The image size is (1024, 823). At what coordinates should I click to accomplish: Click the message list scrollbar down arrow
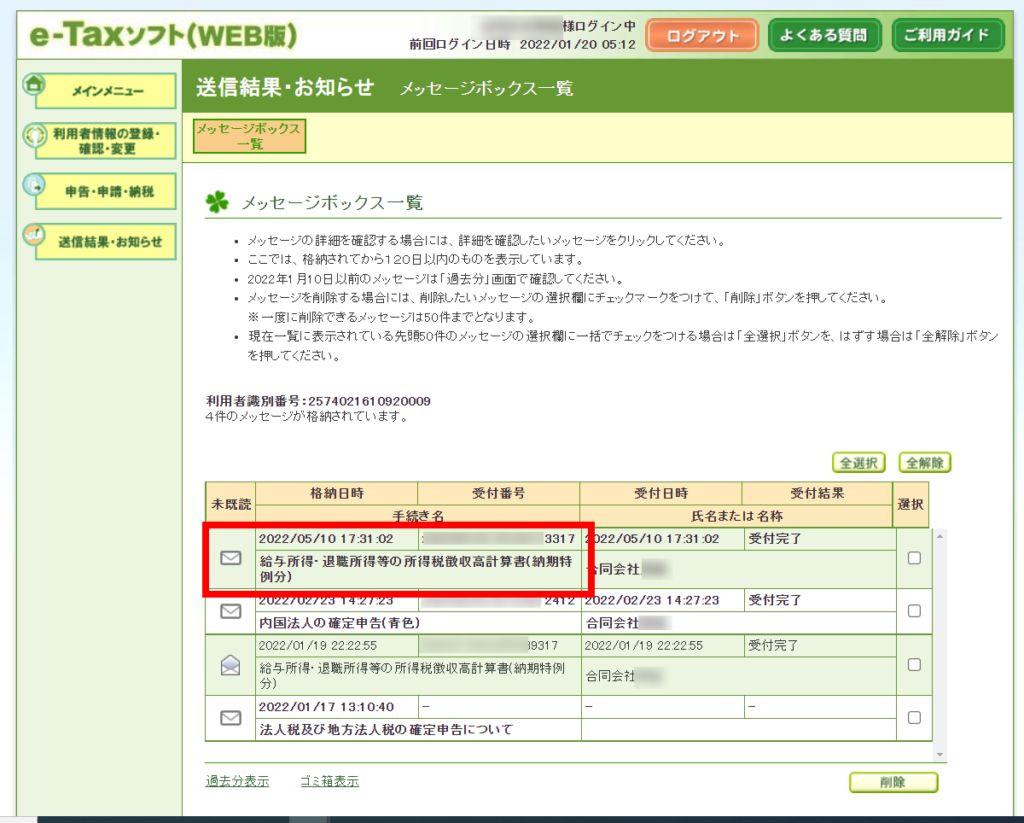coord(939,753)
